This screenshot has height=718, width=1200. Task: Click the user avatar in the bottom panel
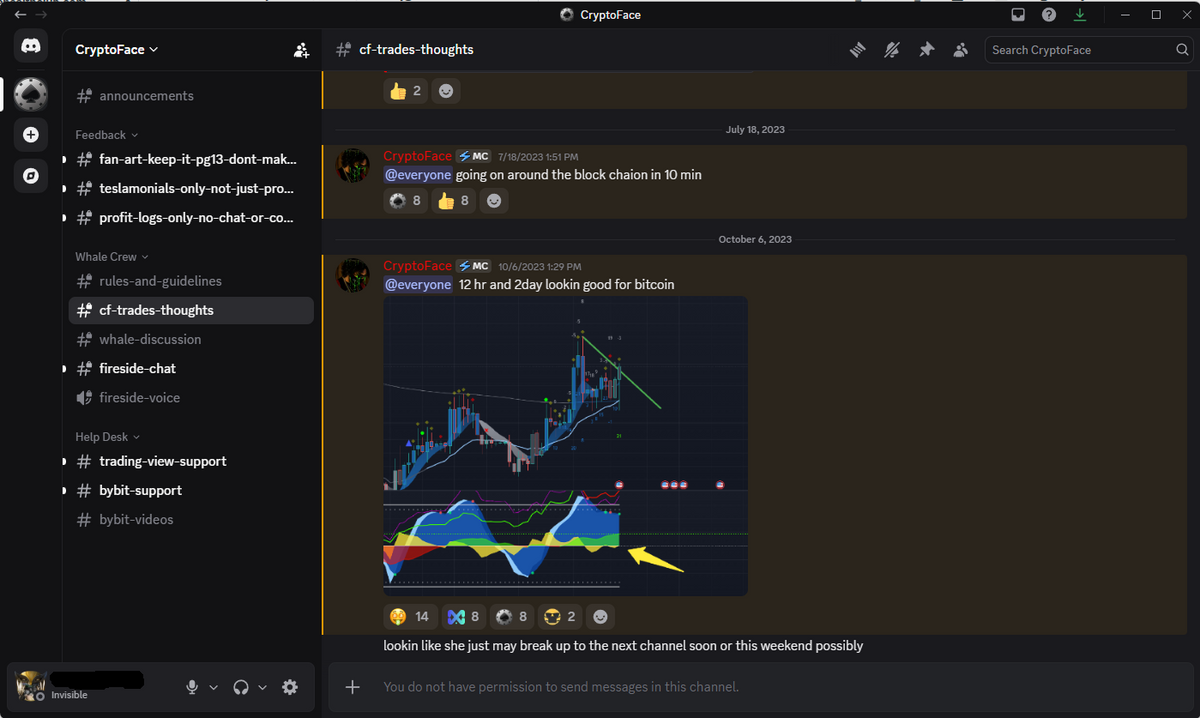coord(31,687)
